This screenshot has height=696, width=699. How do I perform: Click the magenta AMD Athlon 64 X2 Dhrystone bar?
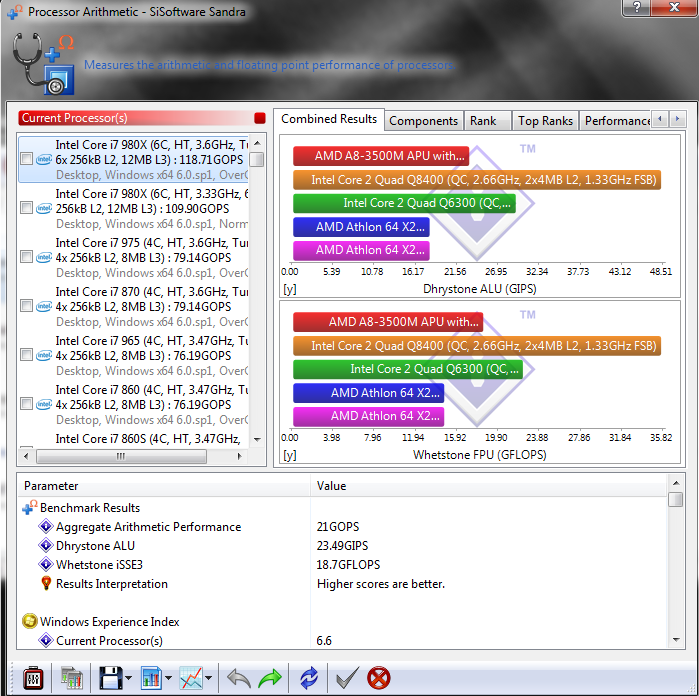coord(362,251)
